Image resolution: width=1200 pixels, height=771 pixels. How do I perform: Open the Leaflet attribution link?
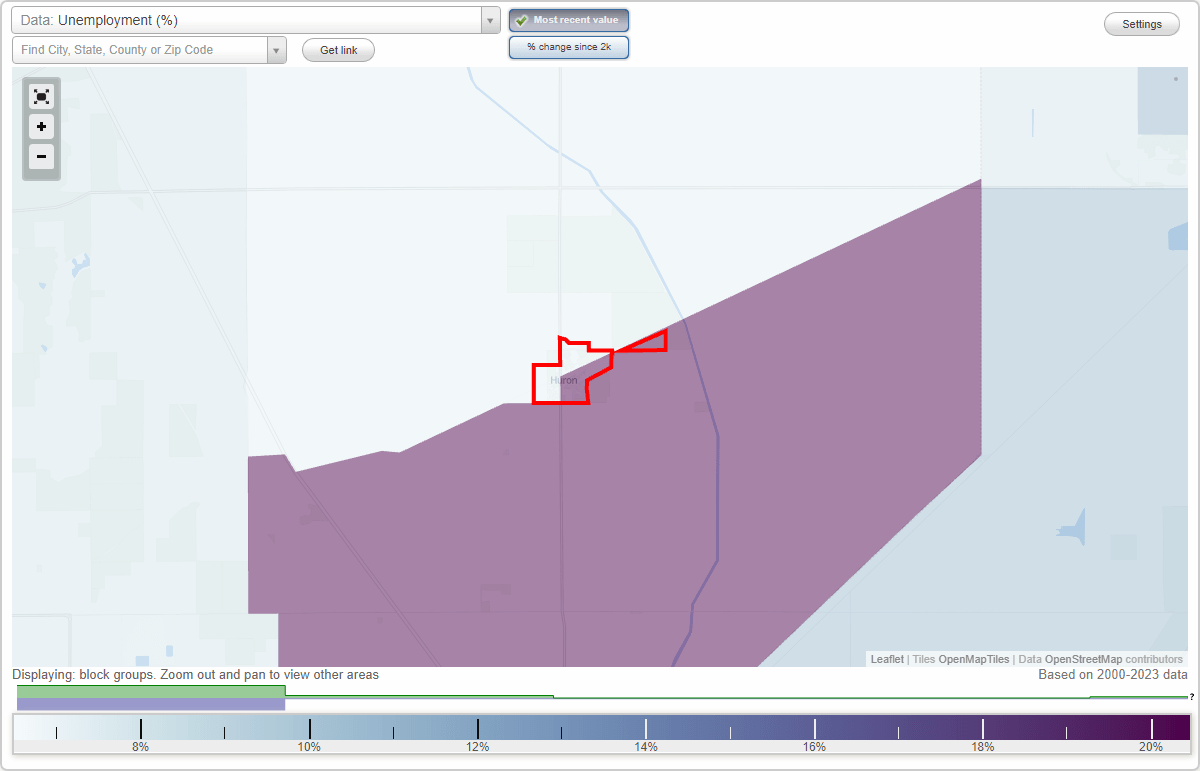point(887,659)
